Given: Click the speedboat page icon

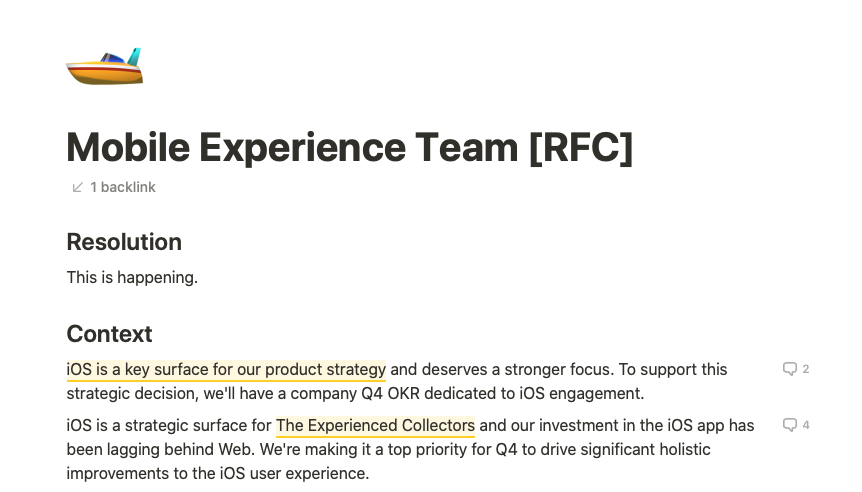Looking at the screenshot, I should (x=104, y=66).
